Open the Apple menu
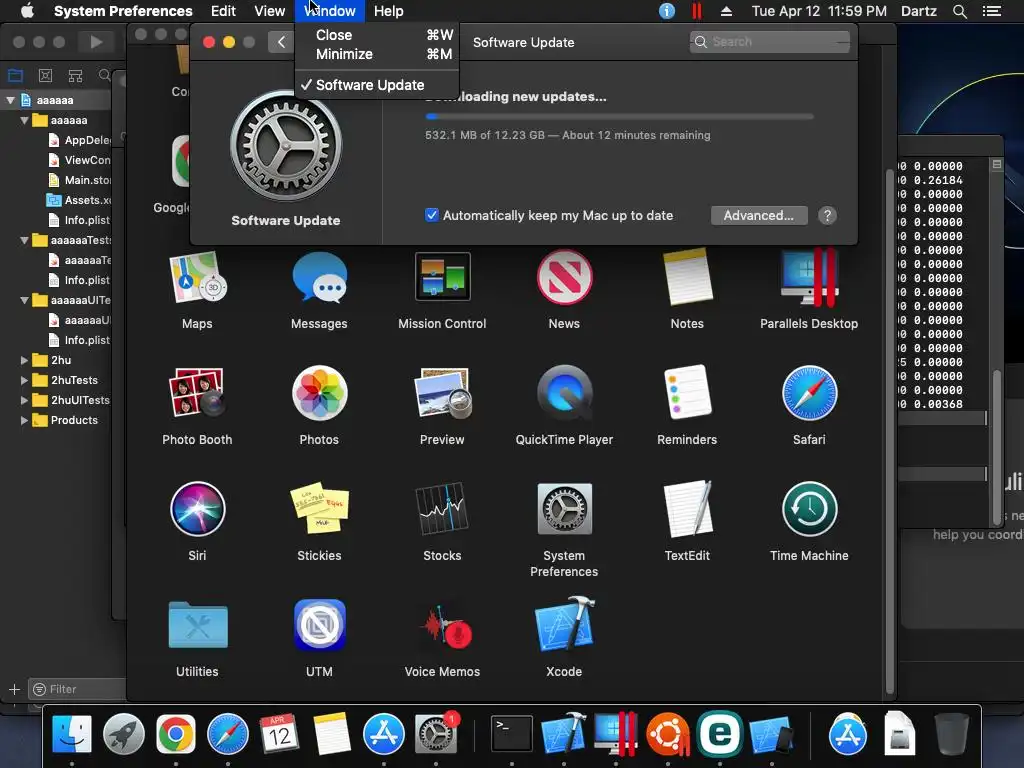Viewport: 1024px width, 768px height. coord(27,11)
